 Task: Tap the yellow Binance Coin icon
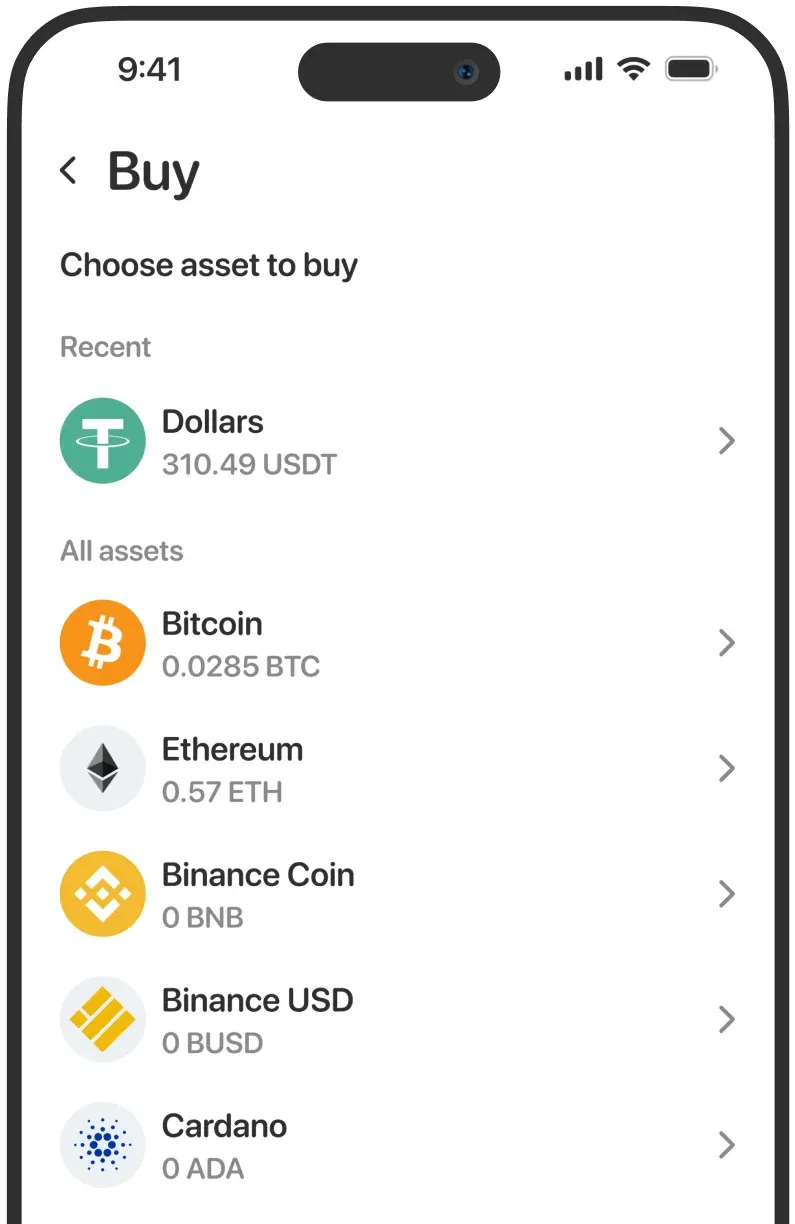(103, 894)
